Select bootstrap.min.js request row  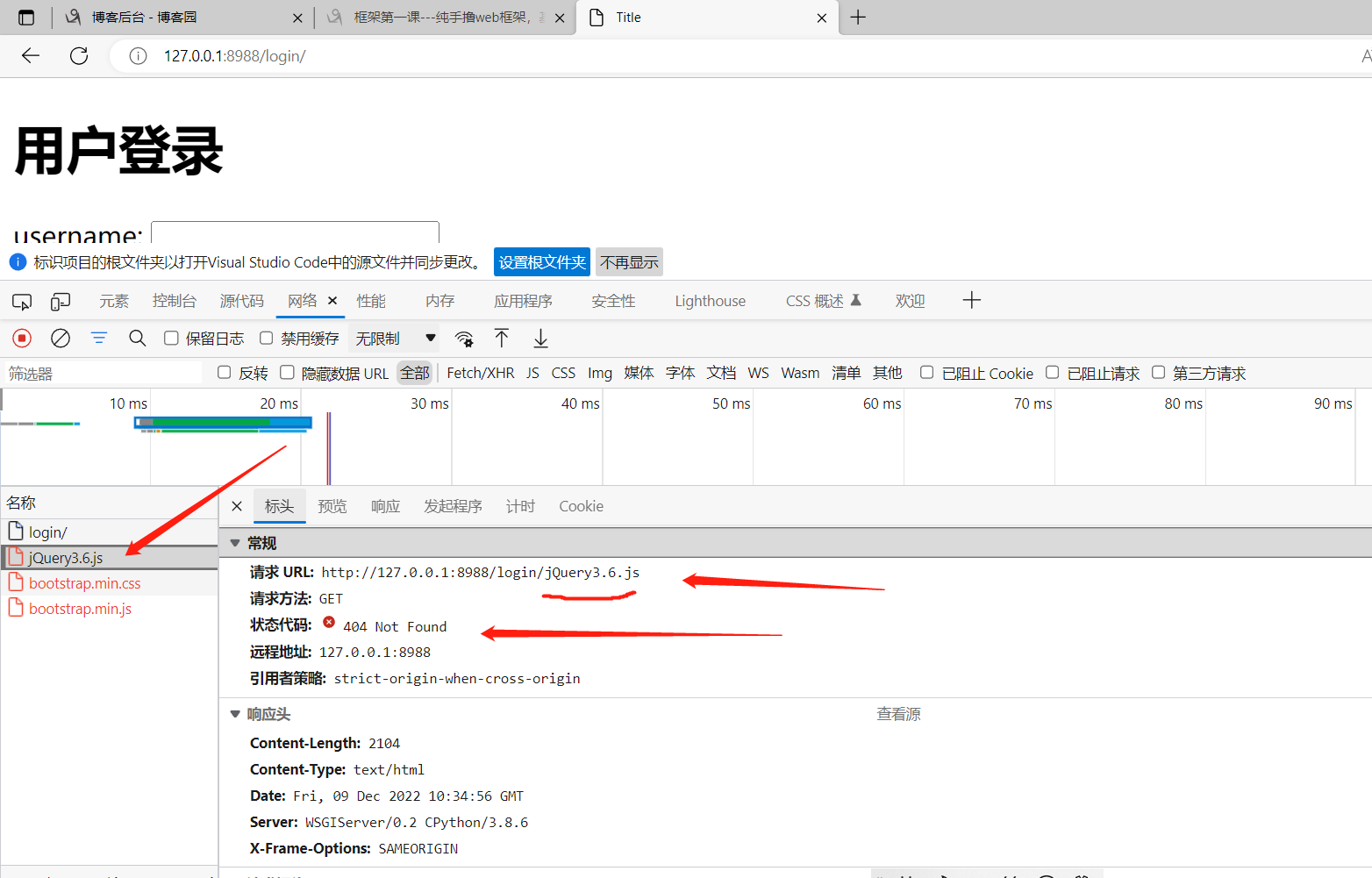(109, 609)
